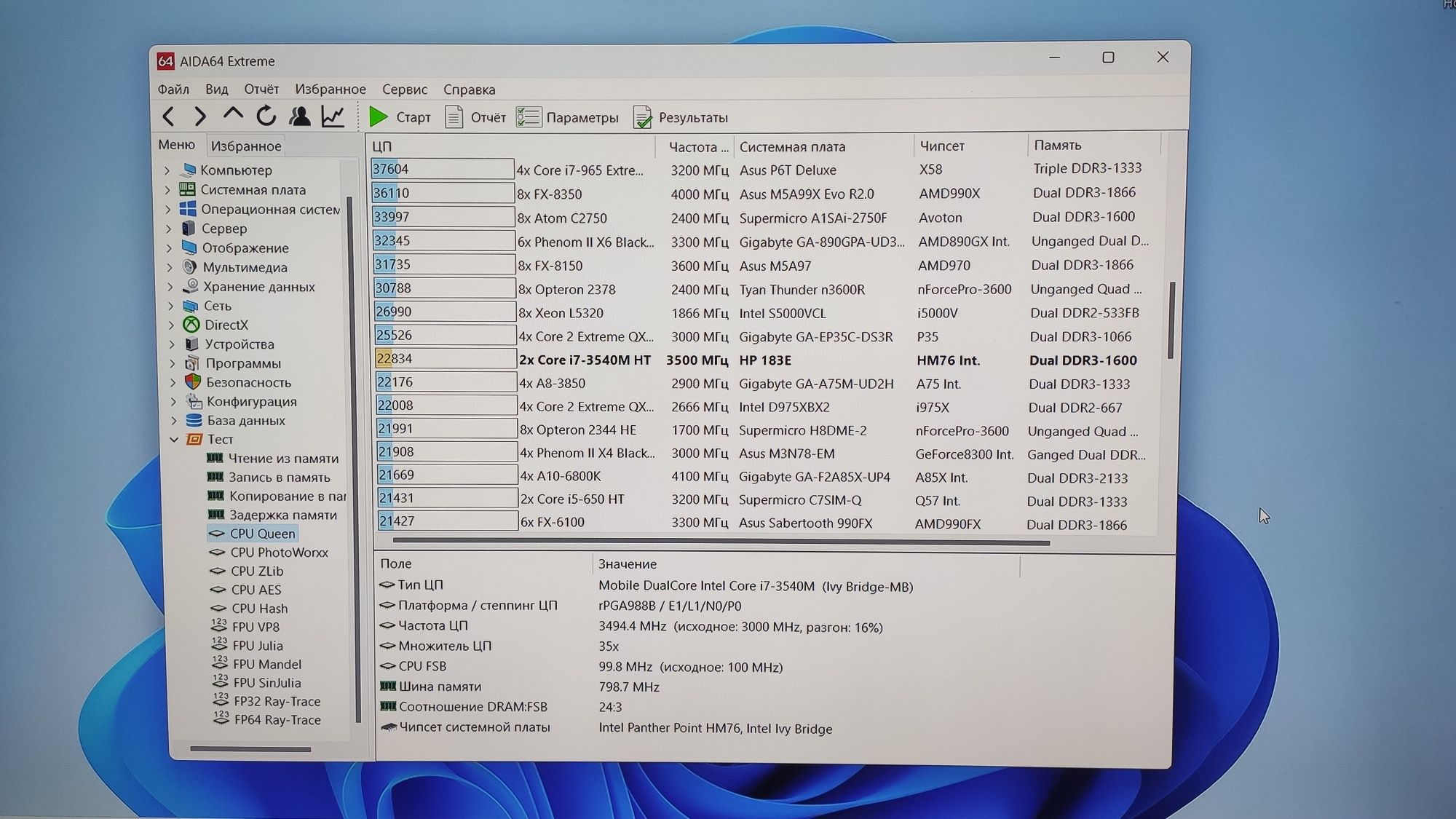This screenshot has width=1456, height=819.
Task: Click the Refresh icon in toolbar
Action: tap(266, 116)
